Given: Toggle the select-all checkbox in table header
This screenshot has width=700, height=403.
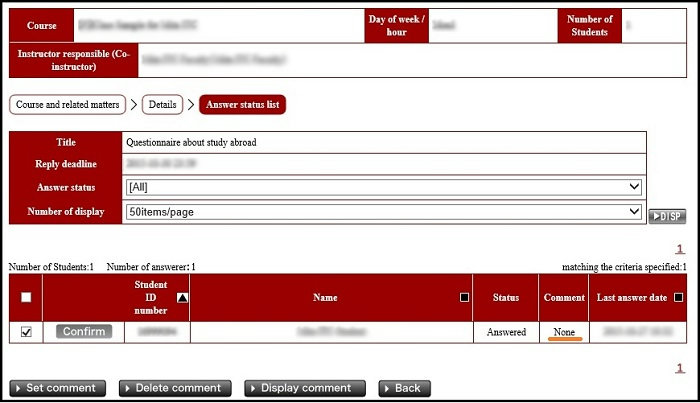Looking at the screenshot, I should pos(26,297).
